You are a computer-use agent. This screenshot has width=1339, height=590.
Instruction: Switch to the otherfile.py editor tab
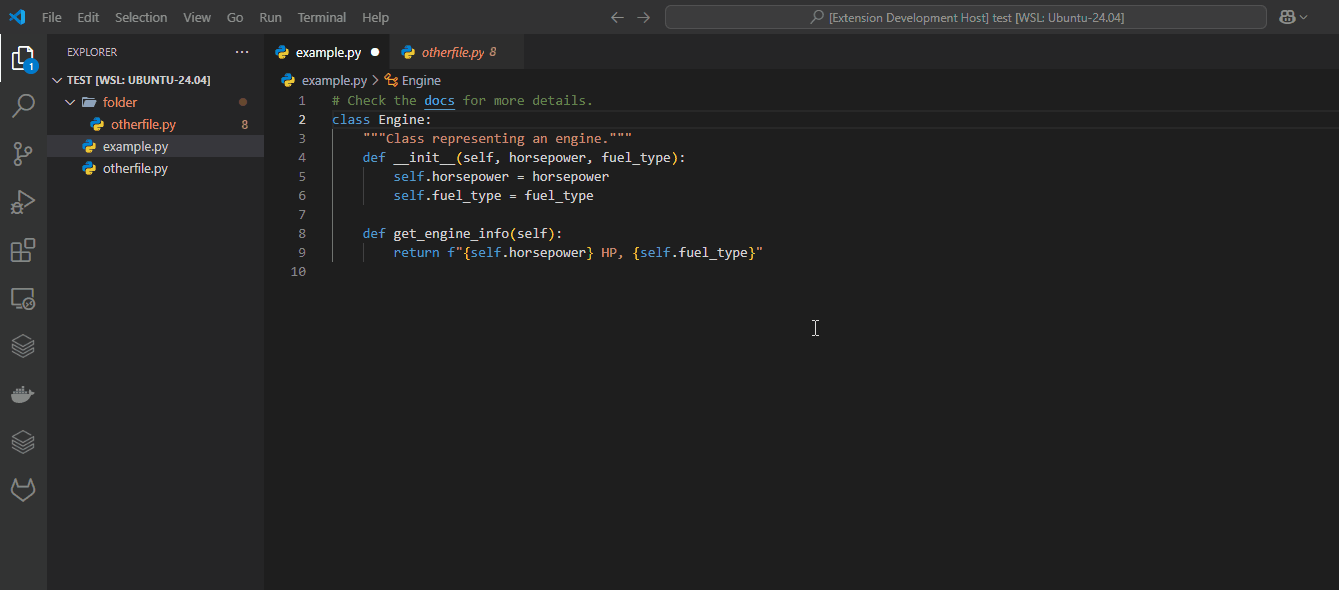(457, 52)
